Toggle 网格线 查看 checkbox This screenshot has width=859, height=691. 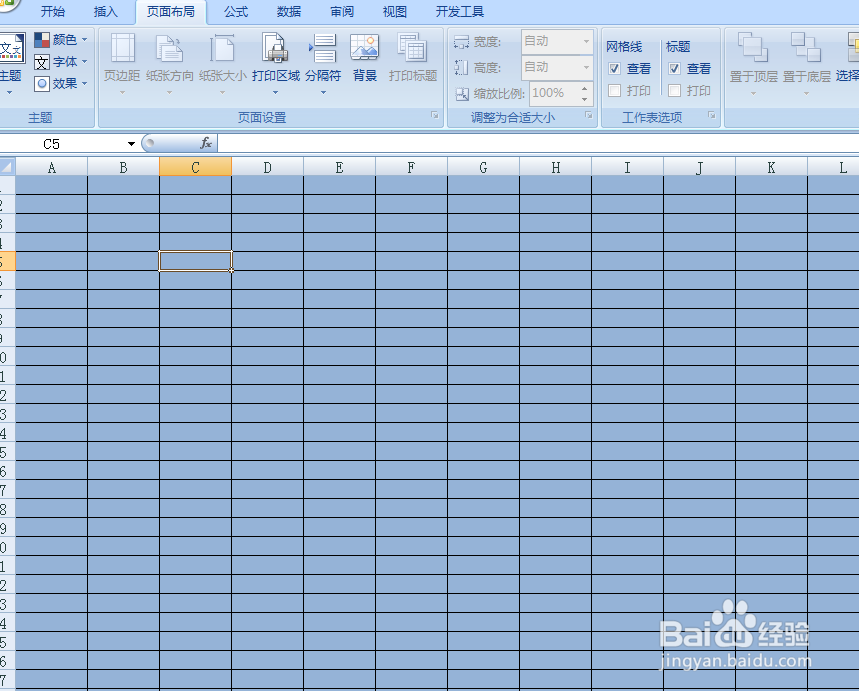[615, 68]
